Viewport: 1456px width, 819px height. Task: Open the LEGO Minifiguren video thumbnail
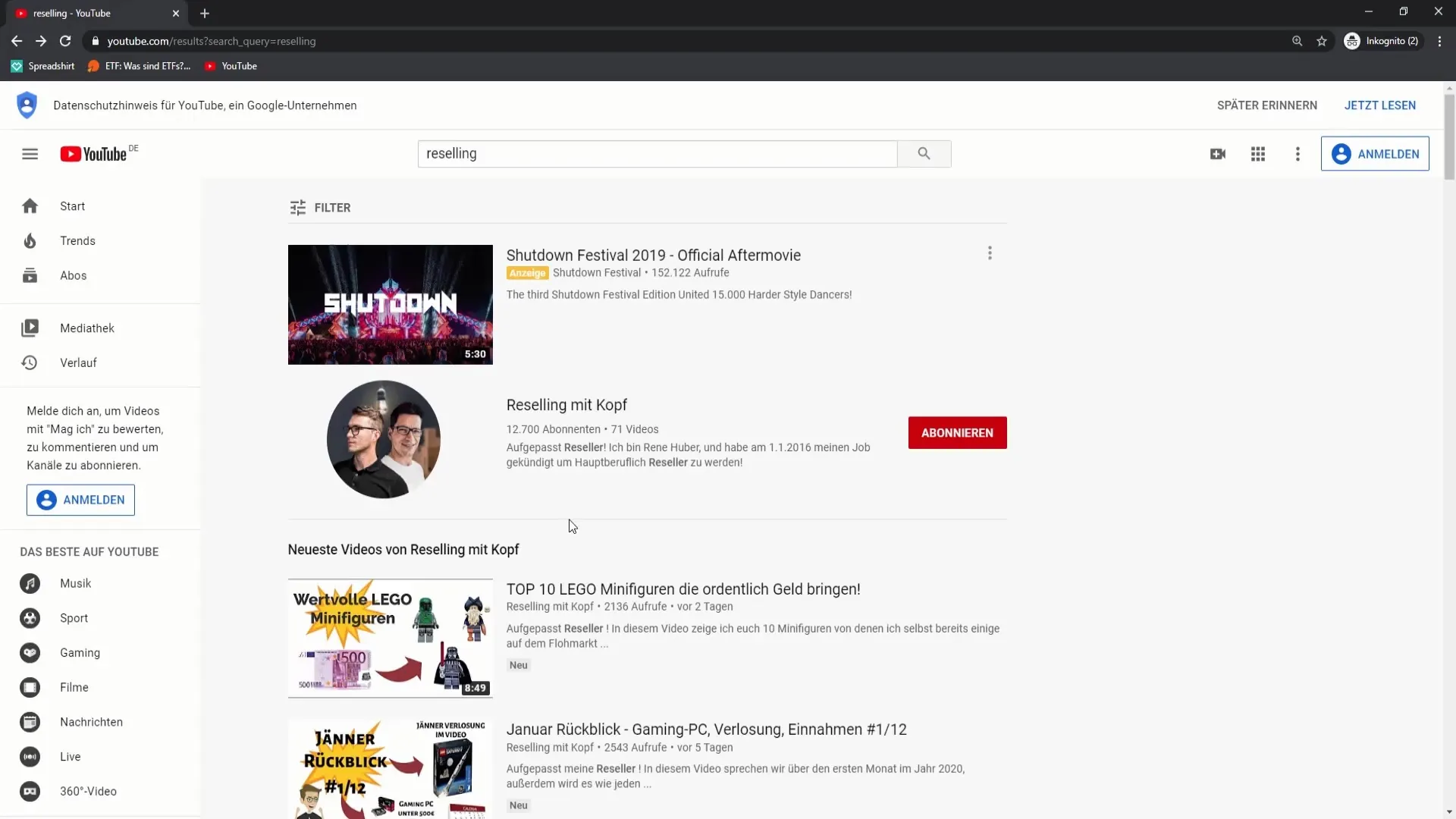pos(390,638)
